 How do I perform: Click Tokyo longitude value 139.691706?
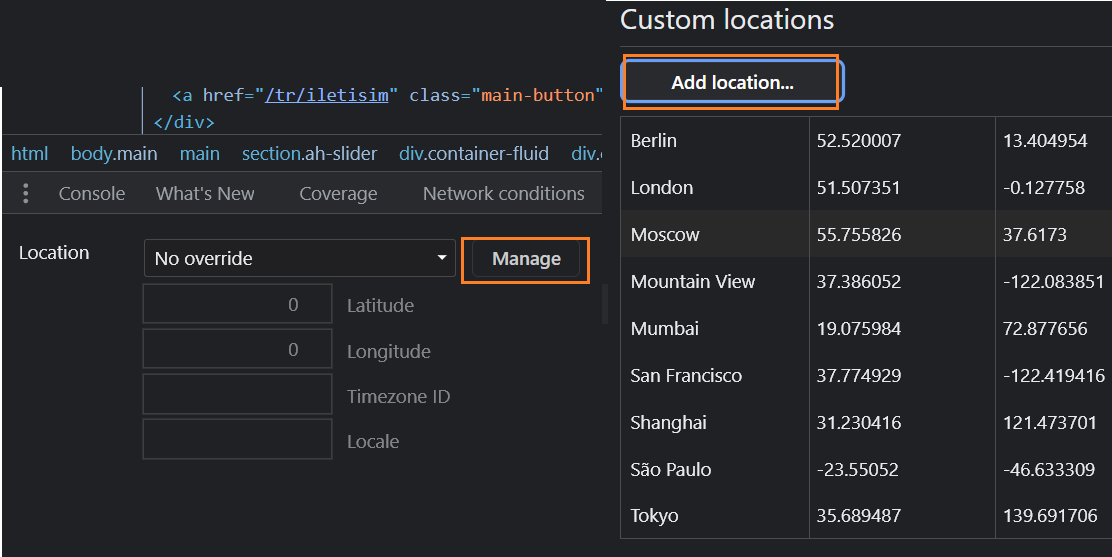coord(1050,515)
